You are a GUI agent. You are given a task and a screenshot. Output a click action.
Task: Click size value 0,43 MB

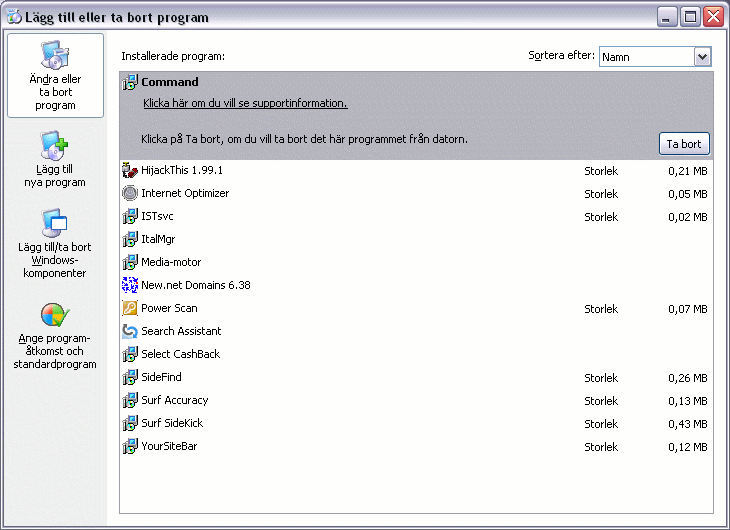click(688, 424)
